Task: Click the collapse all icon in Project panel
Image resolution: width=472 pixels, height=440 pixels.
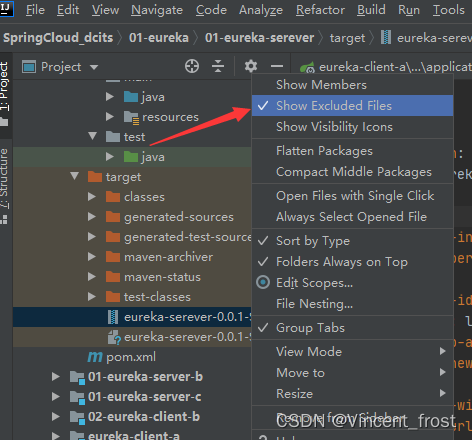Action: point(218,66)
